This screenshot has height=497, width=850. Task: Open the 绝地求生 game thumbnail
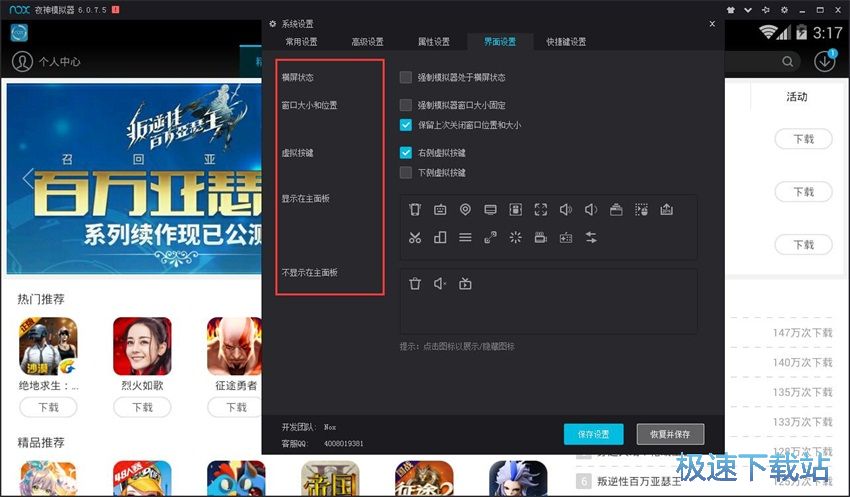(x=48, y=346)
